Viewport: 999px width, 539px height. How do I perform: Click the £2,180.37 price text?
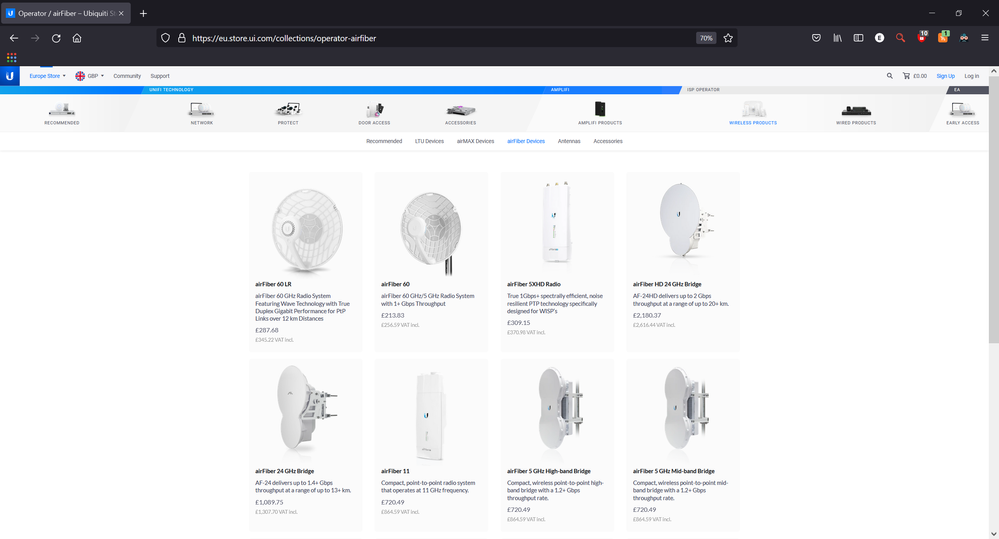point(647,315)
